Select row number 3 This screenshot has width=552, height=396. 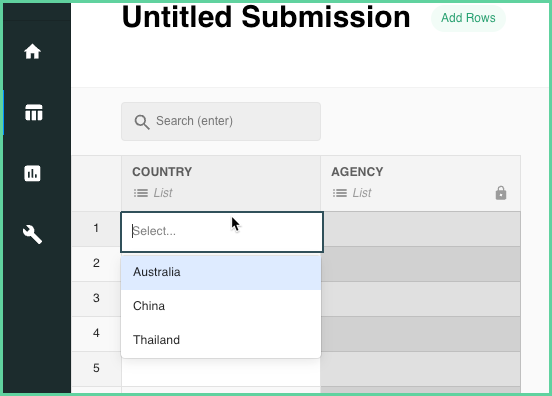tap(96, 298)
